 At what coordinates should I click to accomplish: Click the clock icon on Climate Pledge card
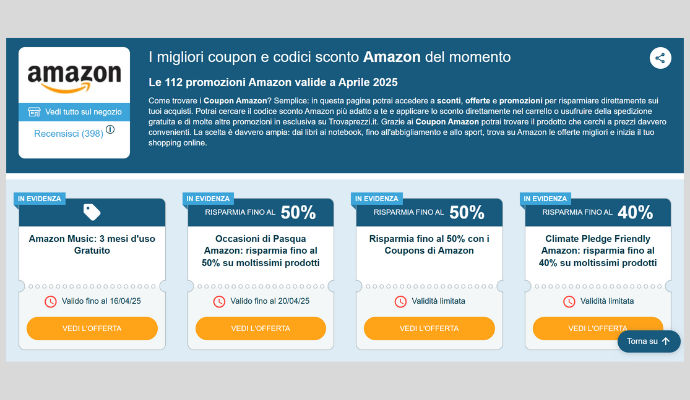pyautogui.click(x=569, y=301)
